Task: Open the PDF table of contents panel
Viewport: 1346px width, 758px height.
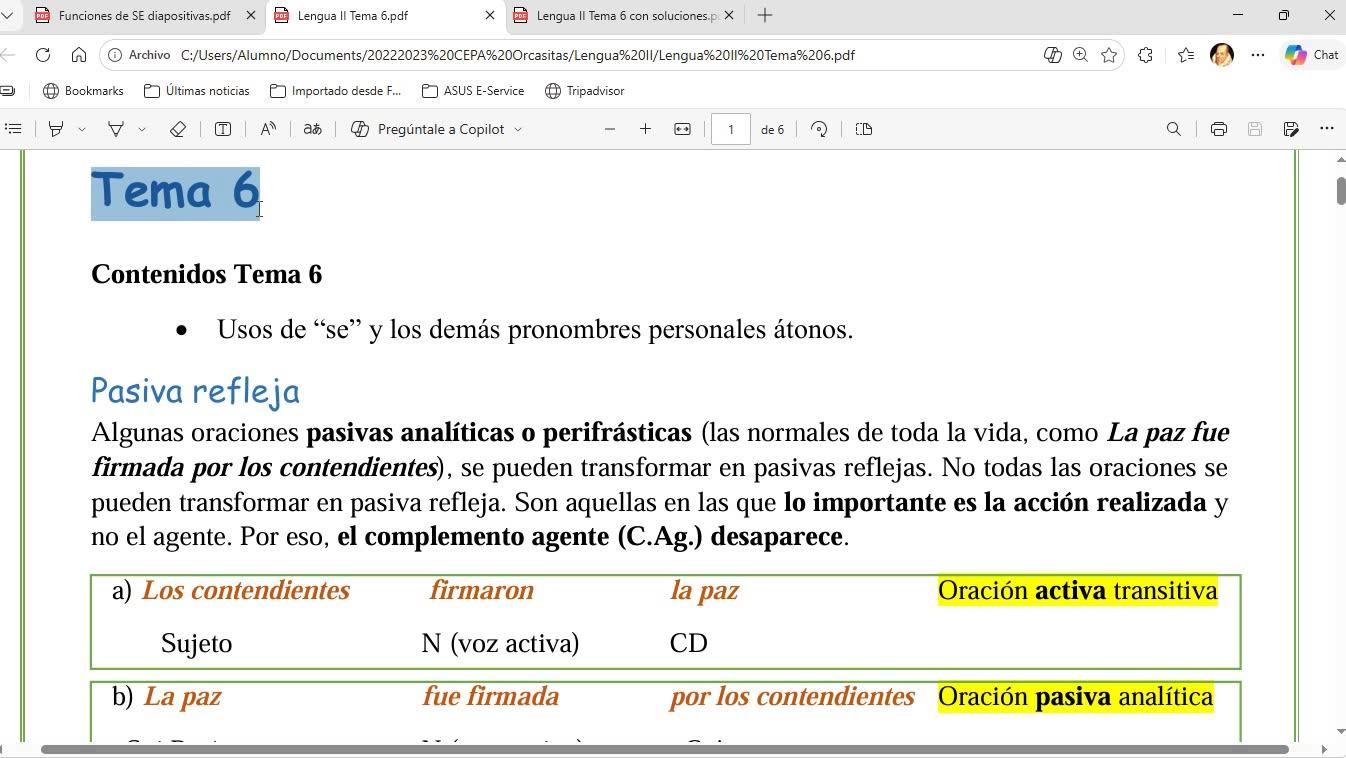Action: coord(13,129)
